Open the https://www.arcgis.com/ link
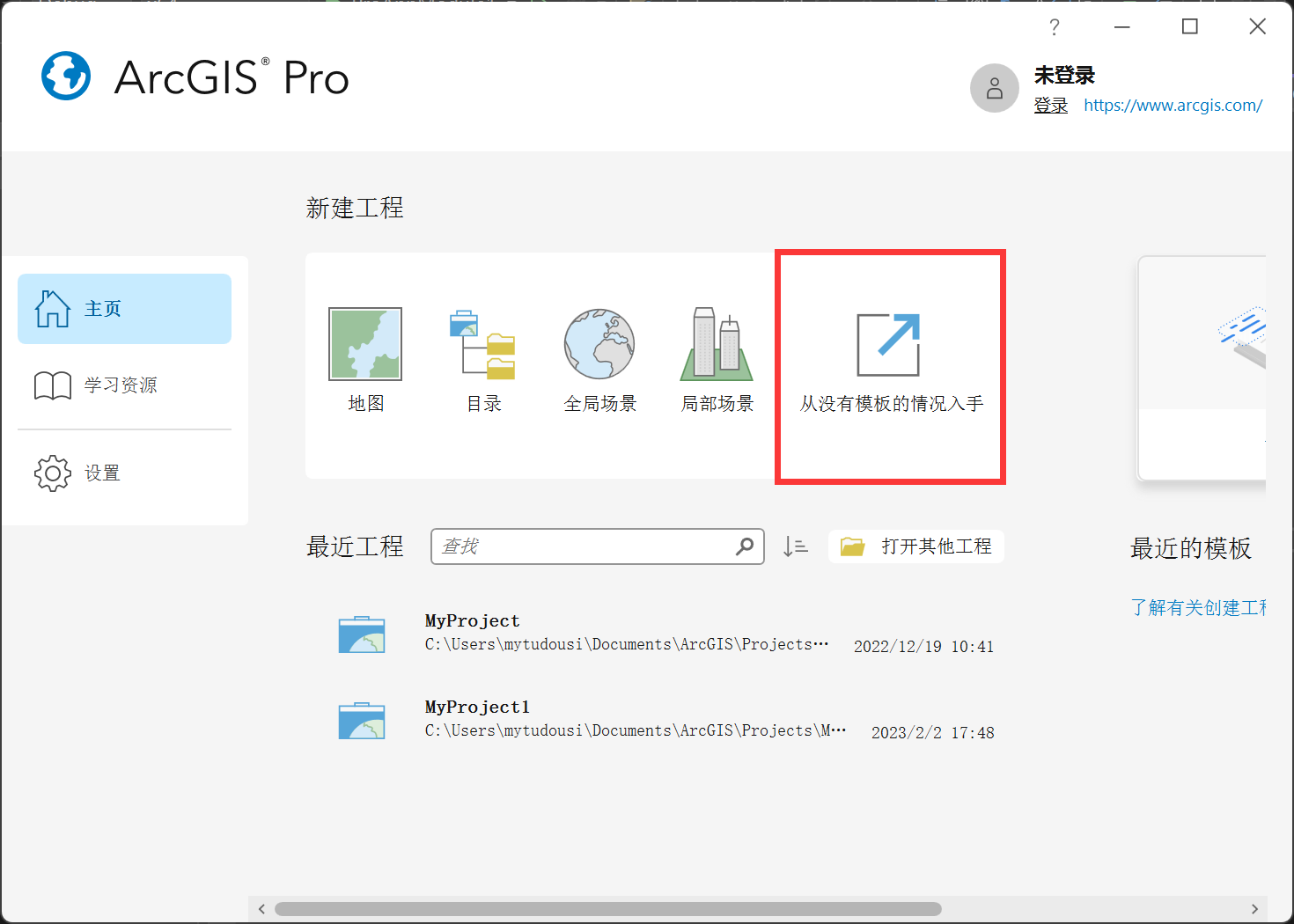 pos(1173,106)
